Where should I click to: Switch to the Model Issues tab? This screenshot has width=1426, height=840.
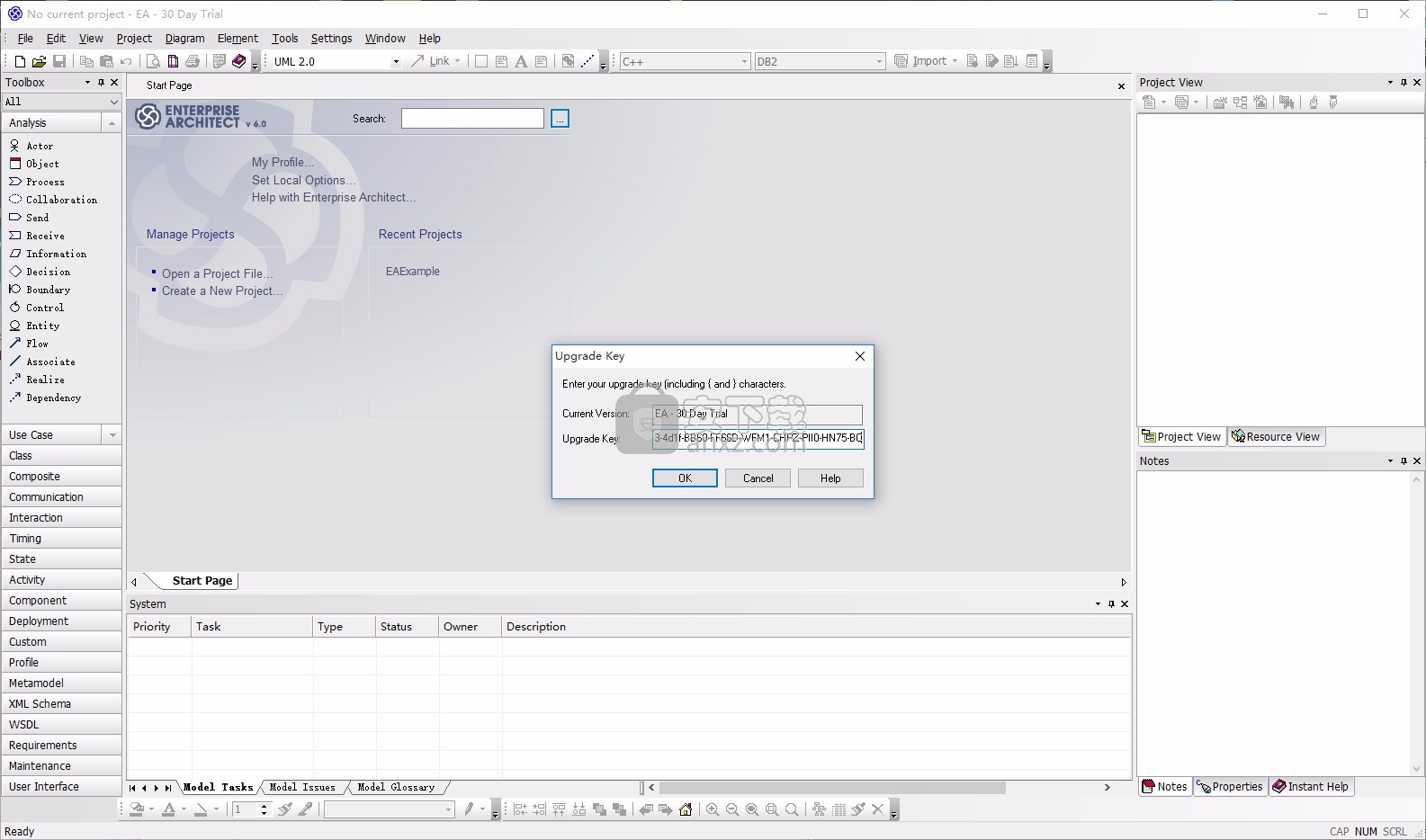point(301,787)
